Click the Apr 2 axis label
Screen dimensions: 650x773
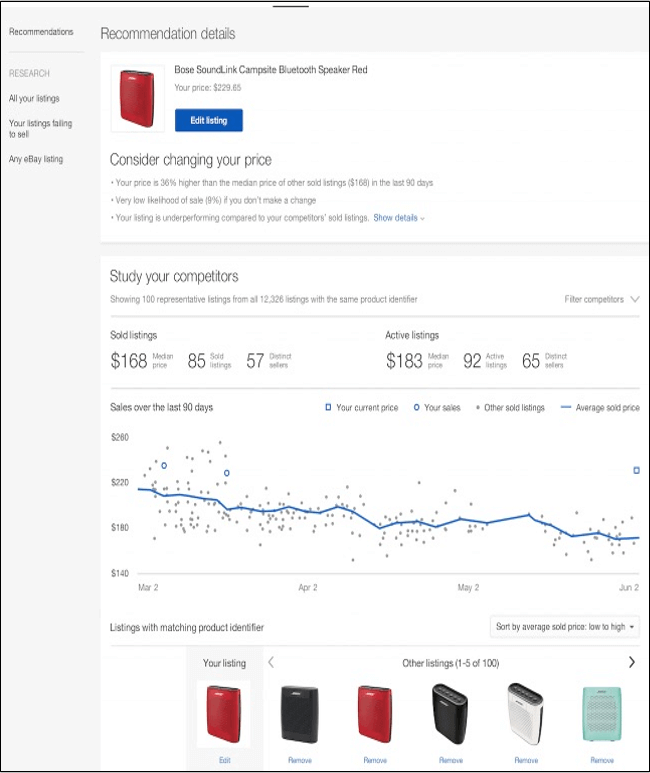point(308,587)
